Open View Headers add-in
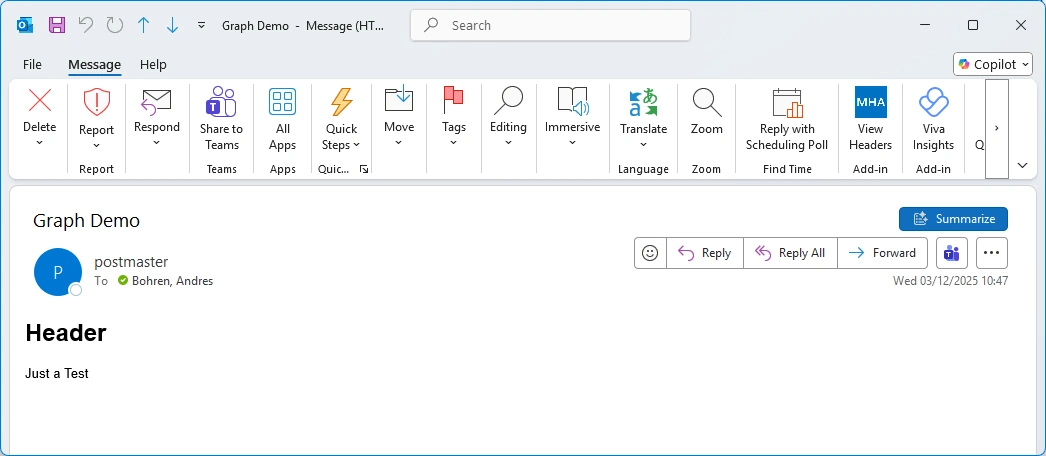This screenshot has width=1046, height=456. pyautogui.click(x=870, y=118)
